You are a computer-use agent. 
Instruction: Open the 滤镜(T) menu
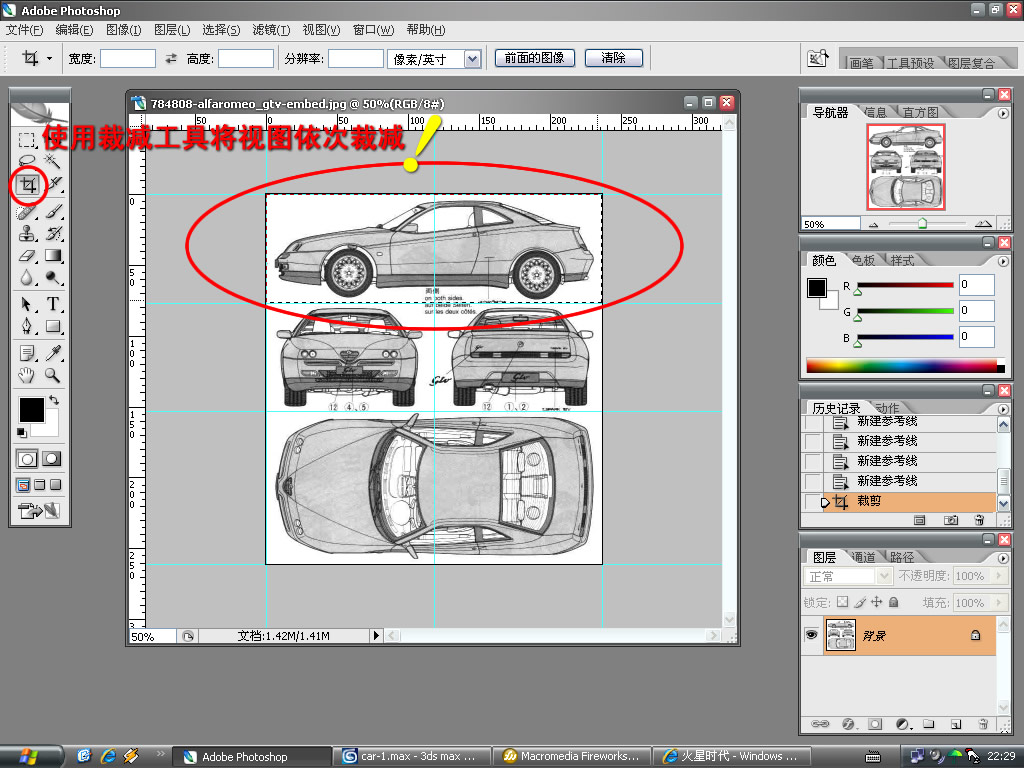coord(271,30)
